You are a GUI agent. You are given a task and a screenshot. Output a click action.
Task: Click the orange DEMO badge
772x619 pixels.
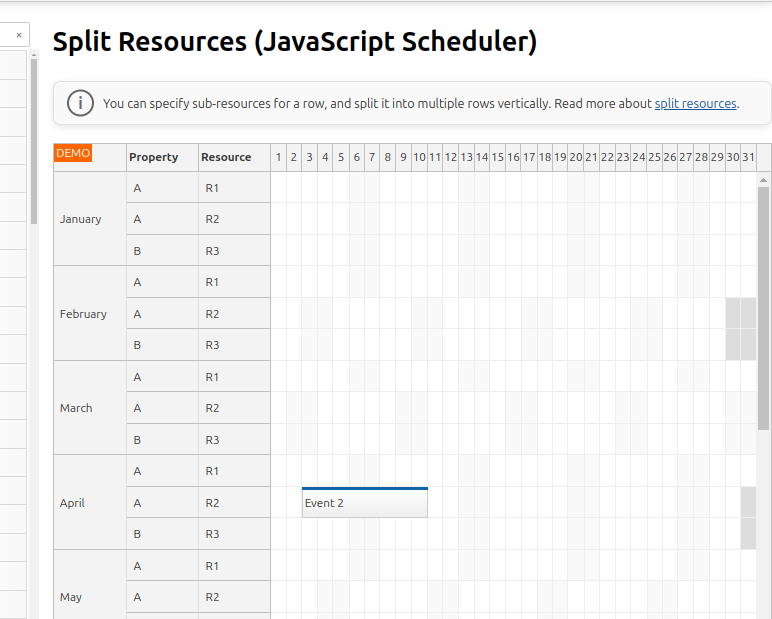pyautogui.click(x=73, y=153)
